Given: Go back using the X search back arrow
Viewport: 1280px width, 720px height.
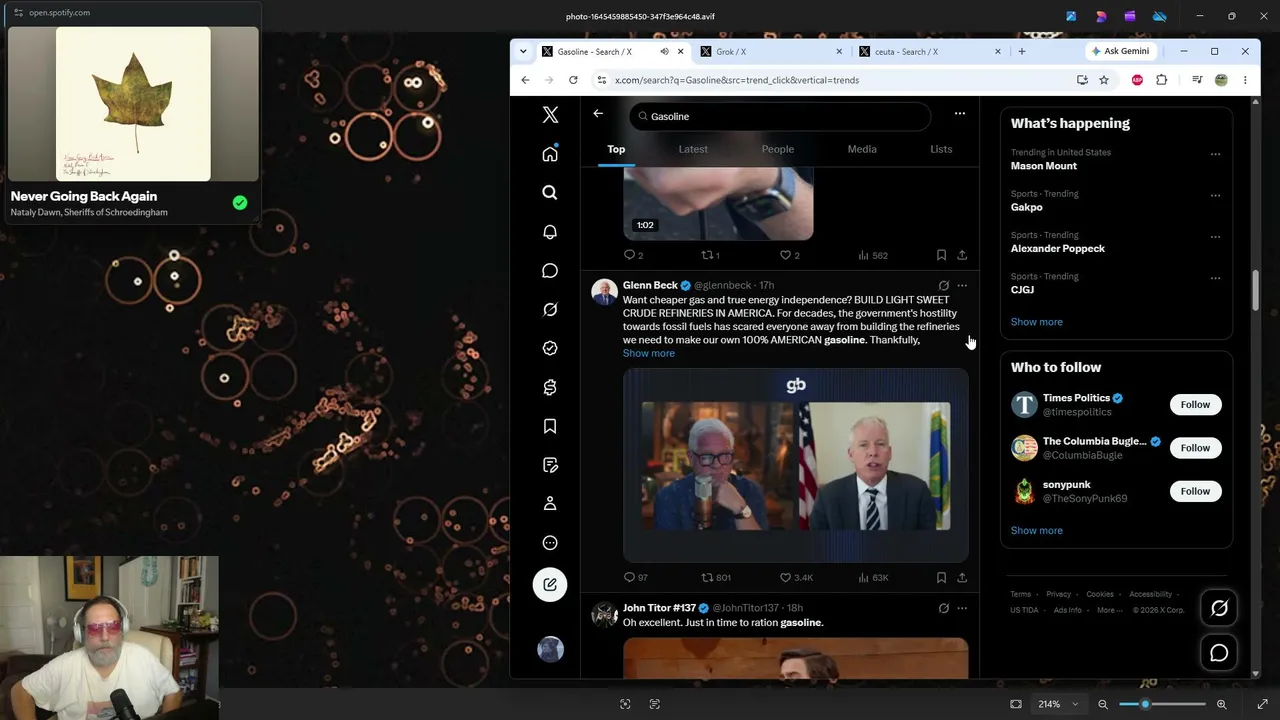Looking at the screenshot, I should tap(598, 114).
